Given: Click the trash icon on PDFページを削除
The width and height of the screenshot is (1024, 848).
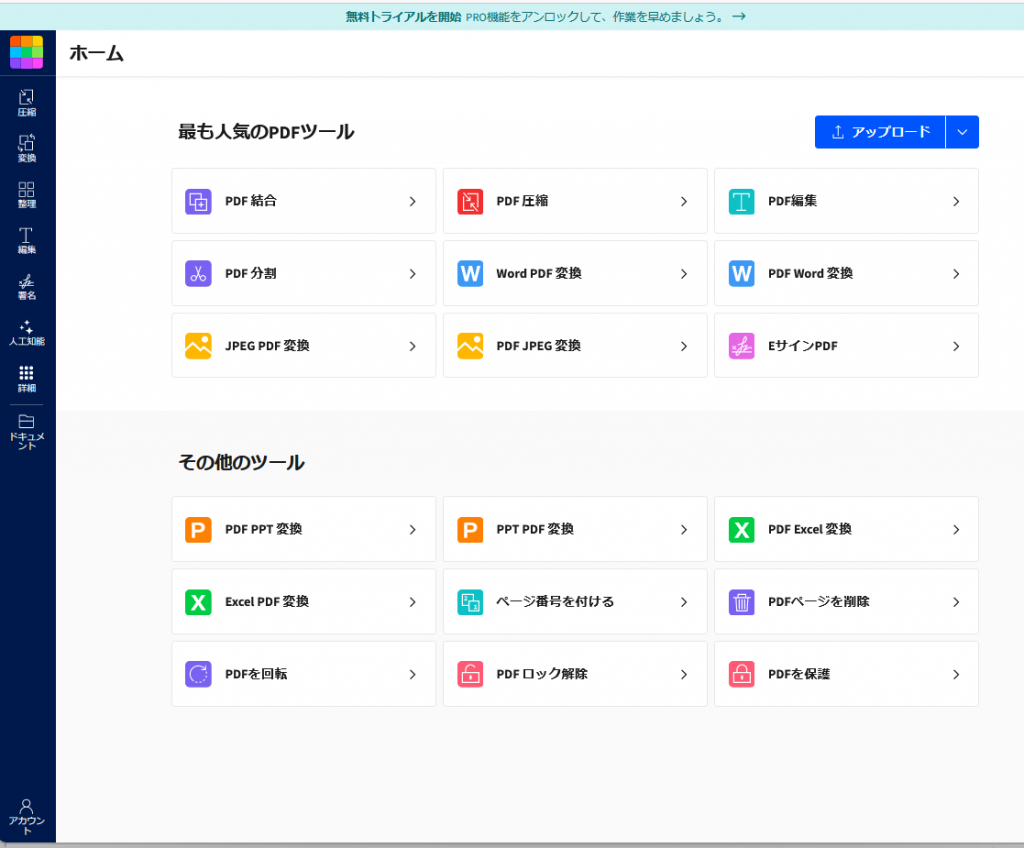Looking at the screenshot, I should 741,601.
